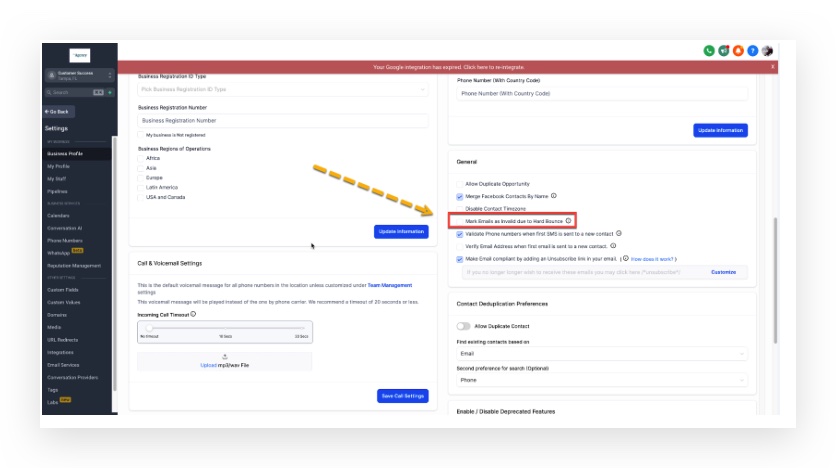The height and width of the screenshot is (468, 836).
Task: Click the blue help question-mark icon
Action: pyautogui.click(x=752, y=51)
